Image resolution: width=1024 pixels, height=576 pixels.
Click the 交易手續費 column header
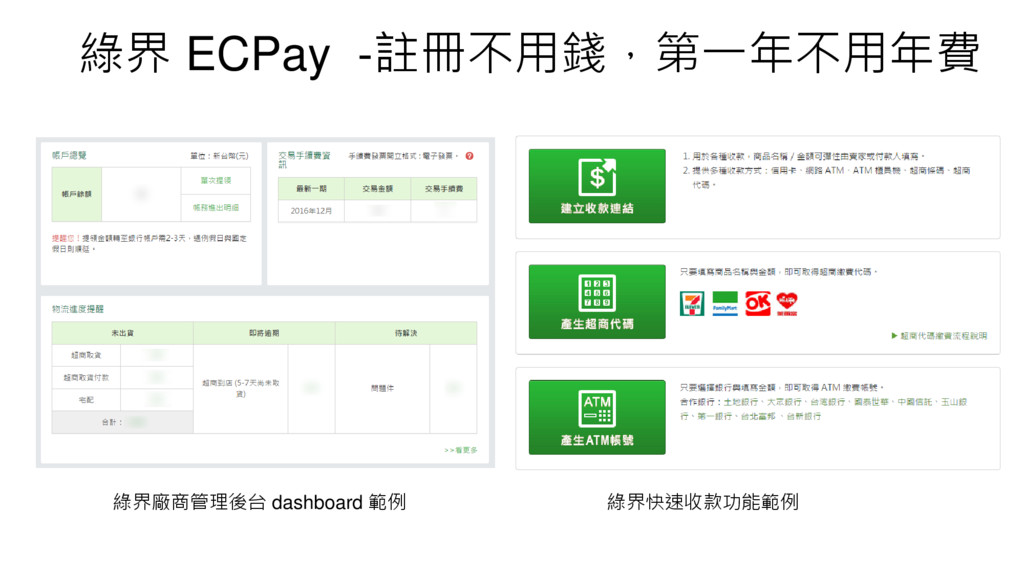(x=444, y=189)
